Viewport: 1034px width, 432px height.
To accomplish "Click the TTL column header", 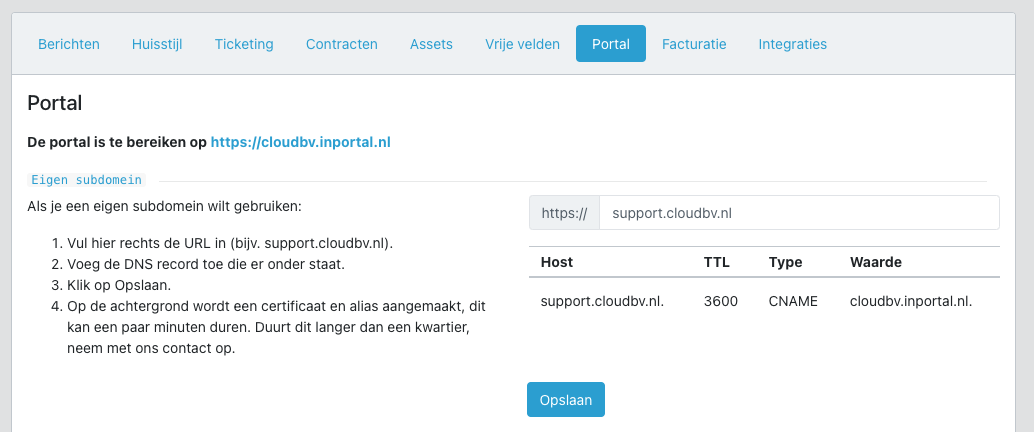I will [717, 262].
